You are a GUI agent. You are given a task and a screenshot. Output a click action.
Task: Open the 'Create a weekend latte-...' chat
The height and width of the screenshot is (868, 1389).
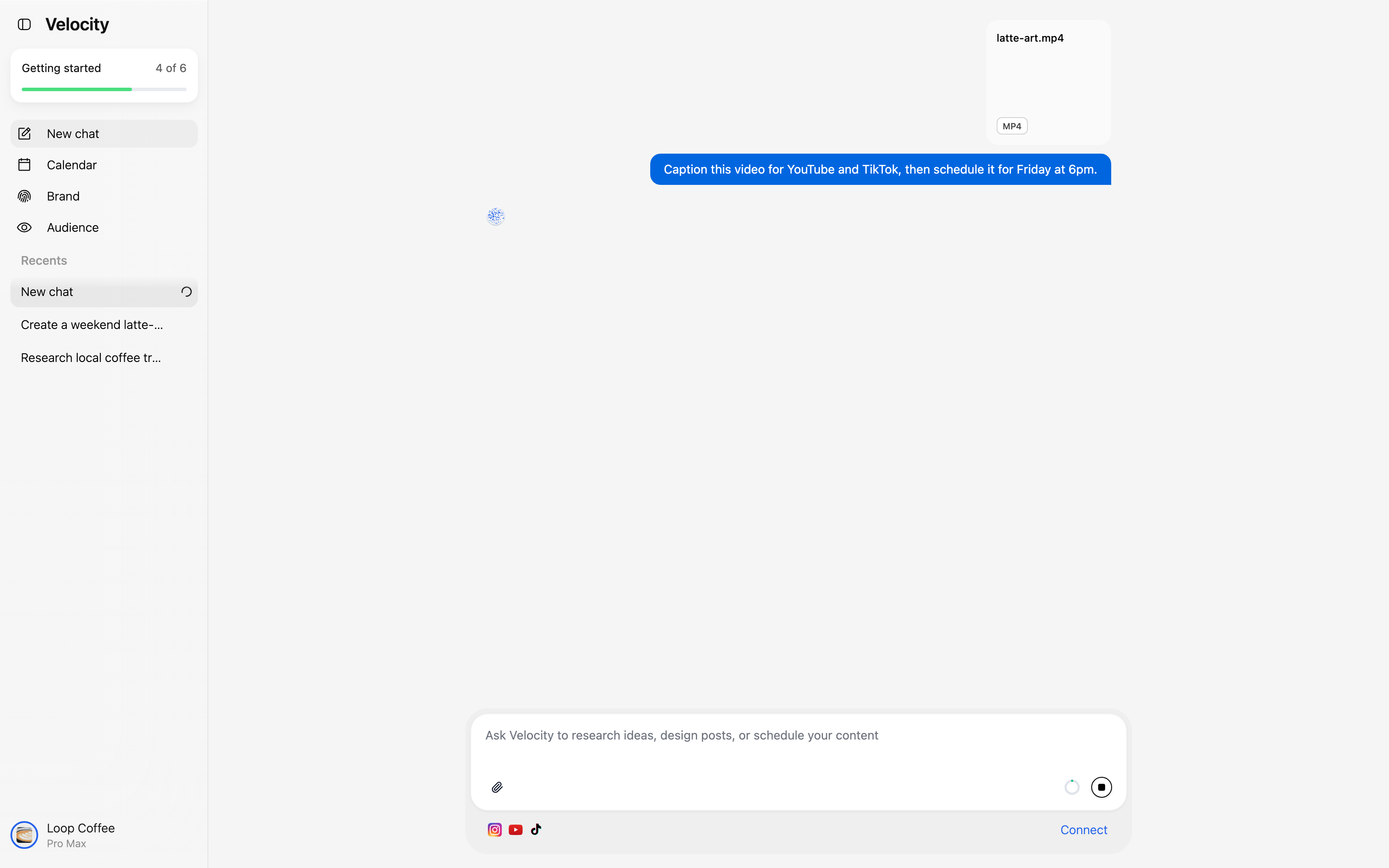[x=104, y=325]
